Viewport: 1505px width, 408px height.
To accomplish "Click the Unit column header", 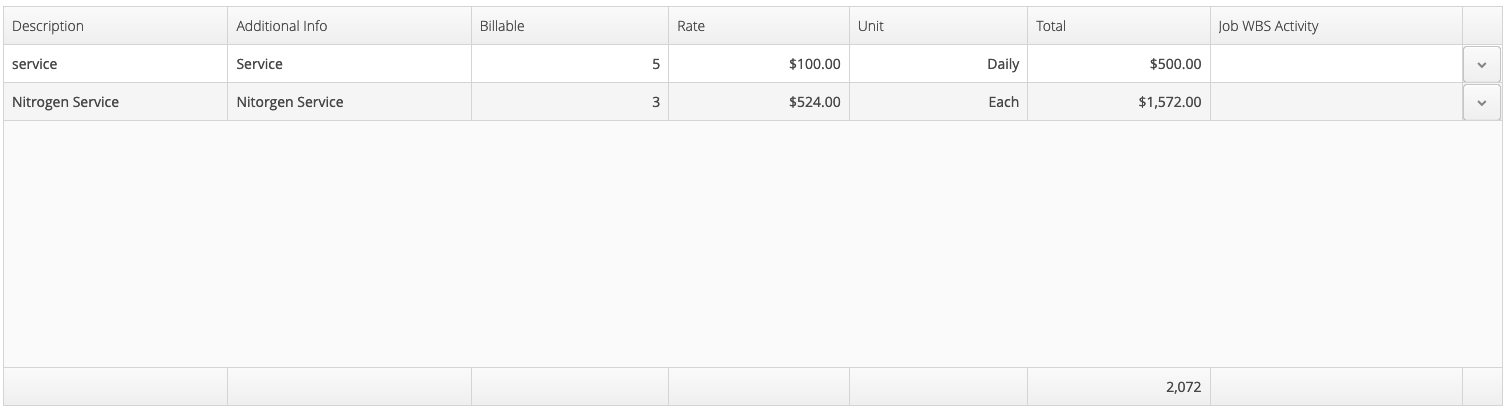I will (x=939, y=26).
